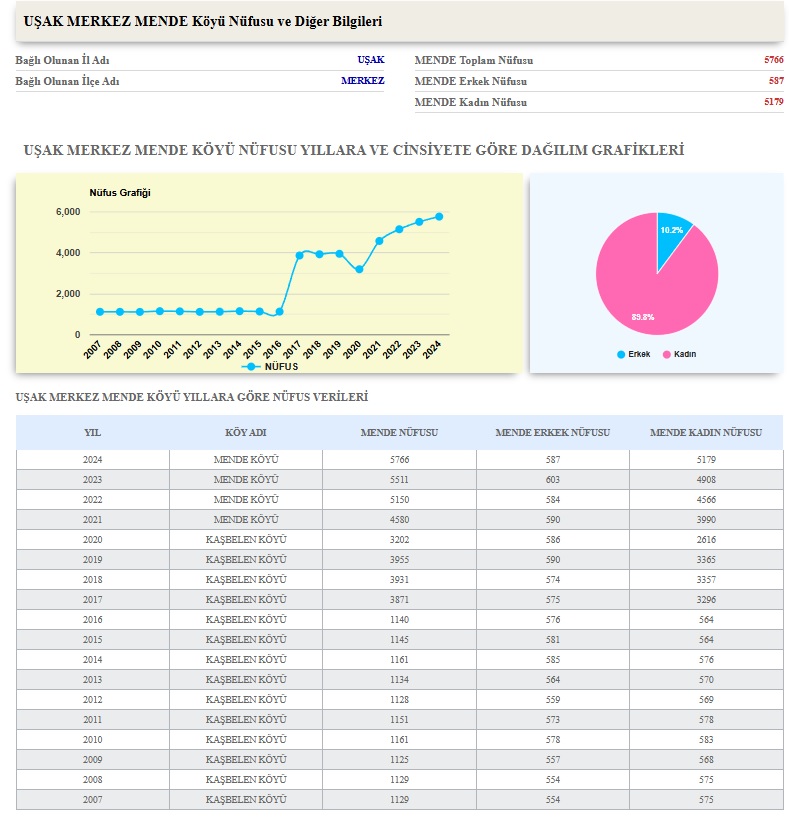
Task: Click the 2024 data point on line chart
Action: 439,216
